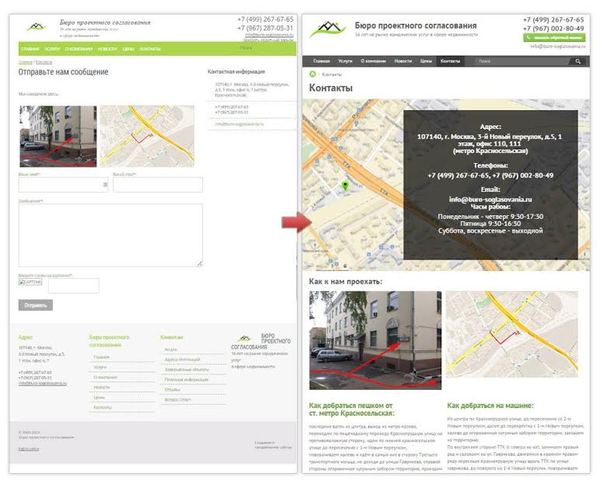Click the CAPTCHA code input field
Viewport: 600px width, 487px height.
point(74,285)
